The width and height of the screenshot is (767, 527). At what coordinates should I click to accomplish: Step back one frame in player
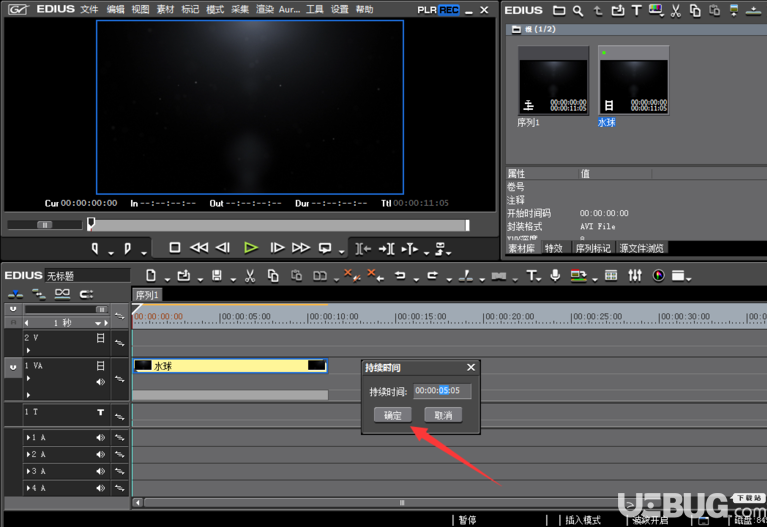tap(223, 248)
